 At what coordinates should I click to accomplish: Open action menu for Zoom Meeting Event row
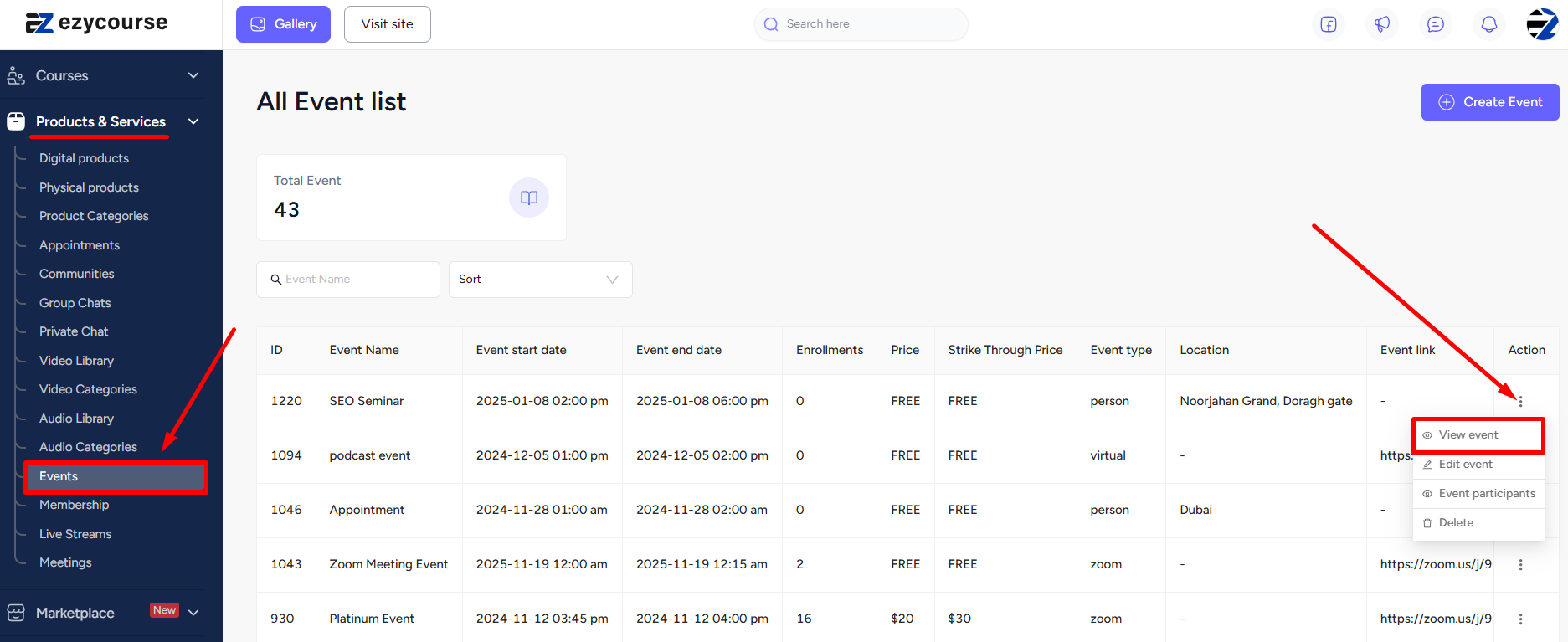pos(1520,565)
